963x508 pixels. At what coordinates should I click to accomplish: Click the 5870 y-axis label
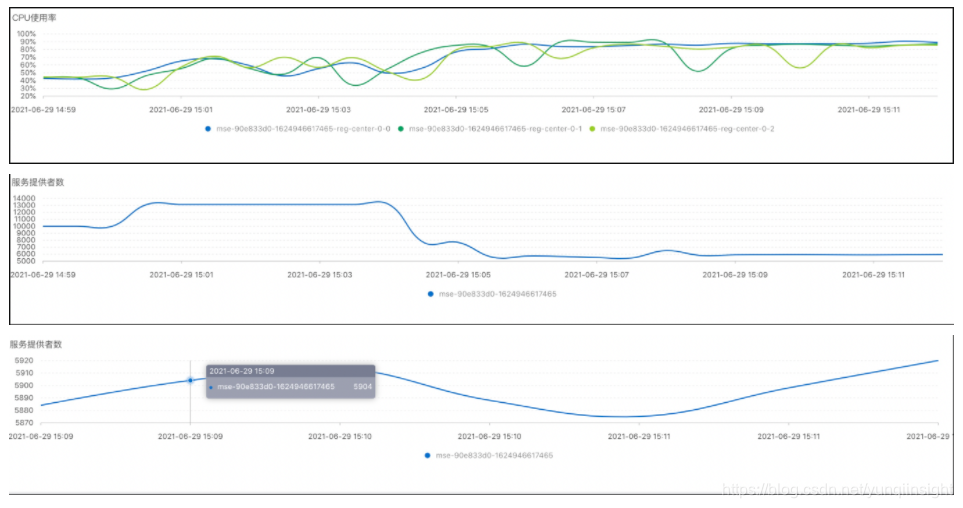click(x=24, y=423)
